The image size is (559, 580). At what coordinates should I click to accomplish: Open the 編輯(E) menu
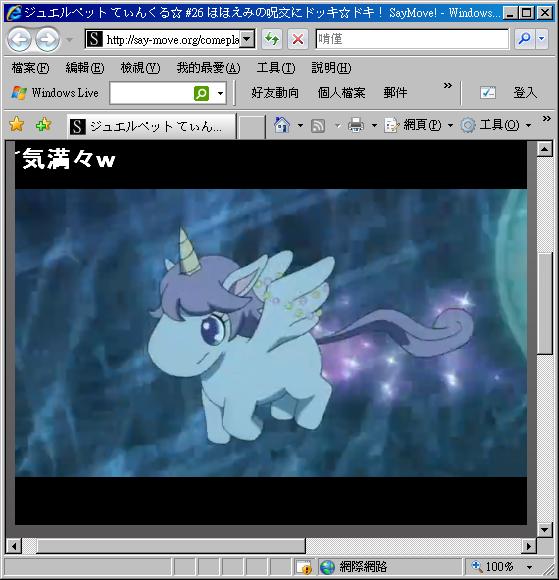(x=85, y=68)
